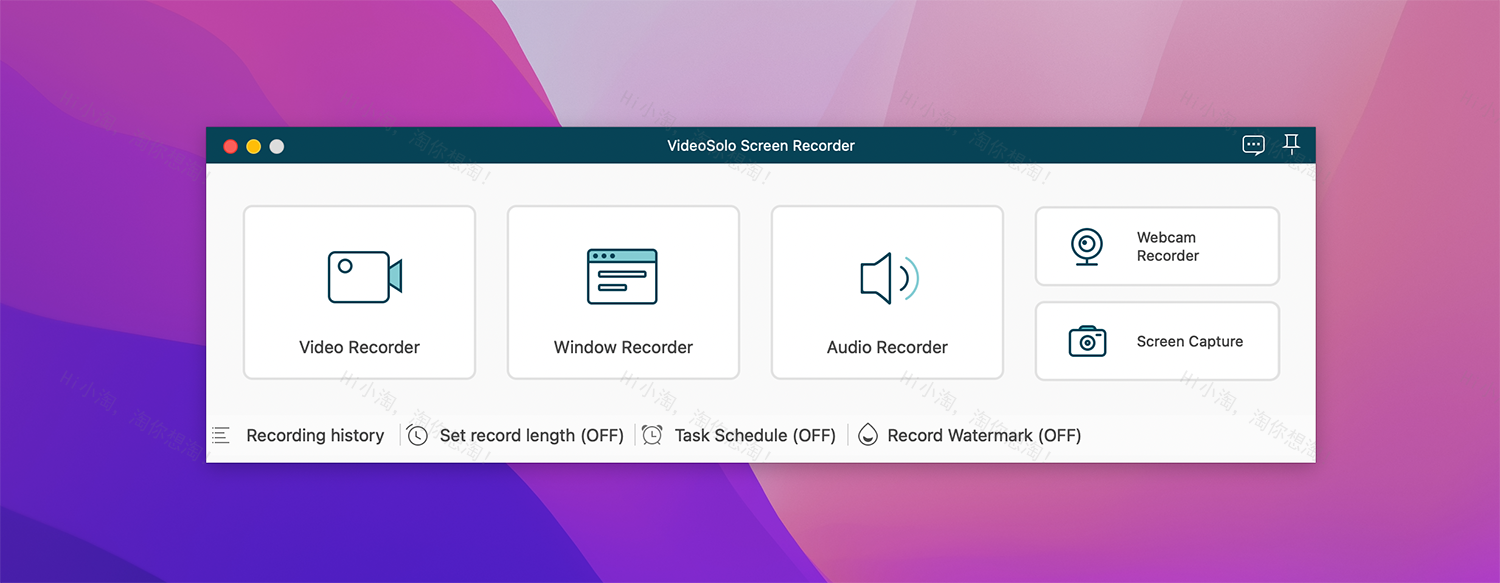Select the Window Recorder

click(x=623, y=291)
